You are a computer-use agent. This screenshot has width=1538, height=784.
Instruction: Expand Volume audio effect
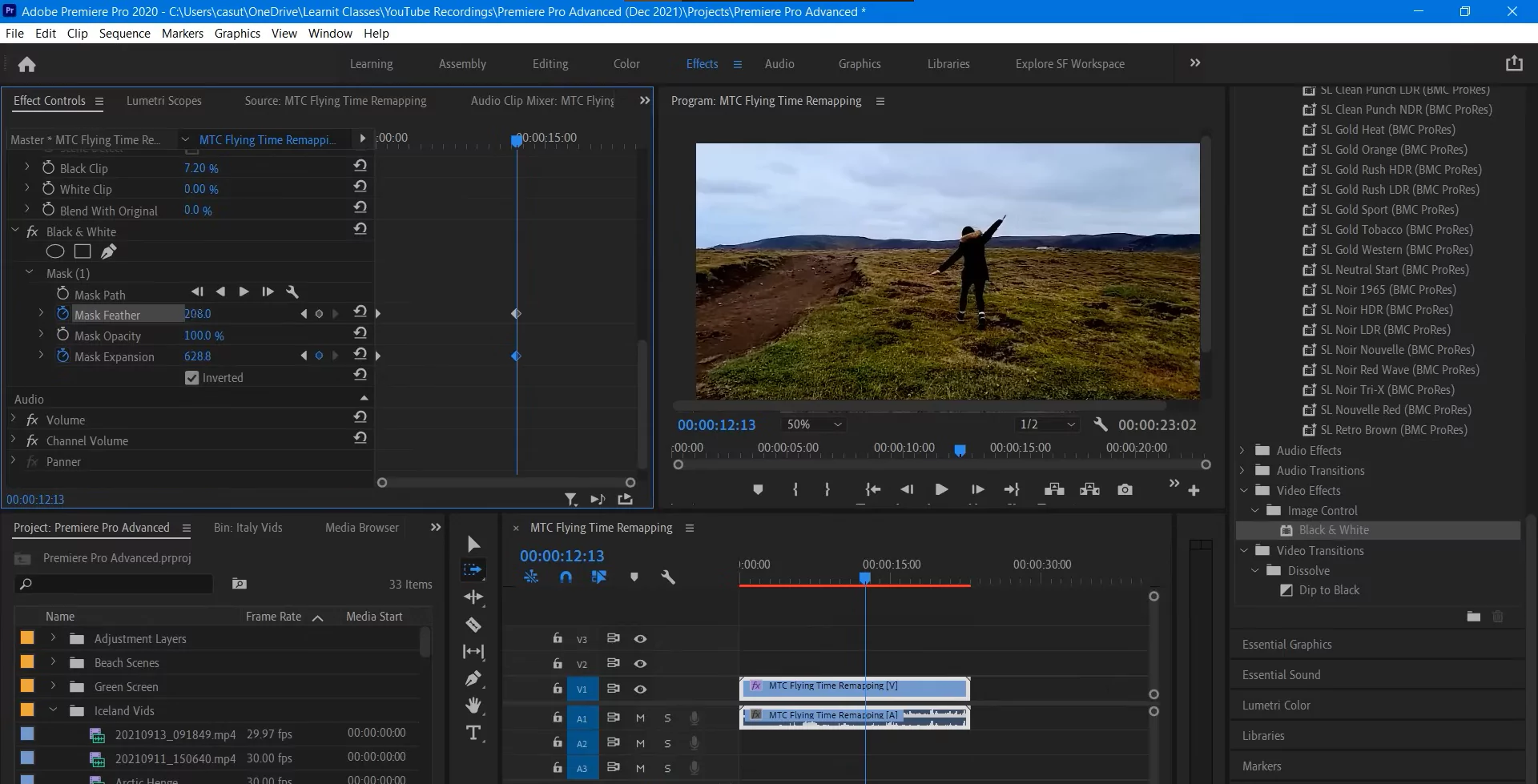point(14,419)
